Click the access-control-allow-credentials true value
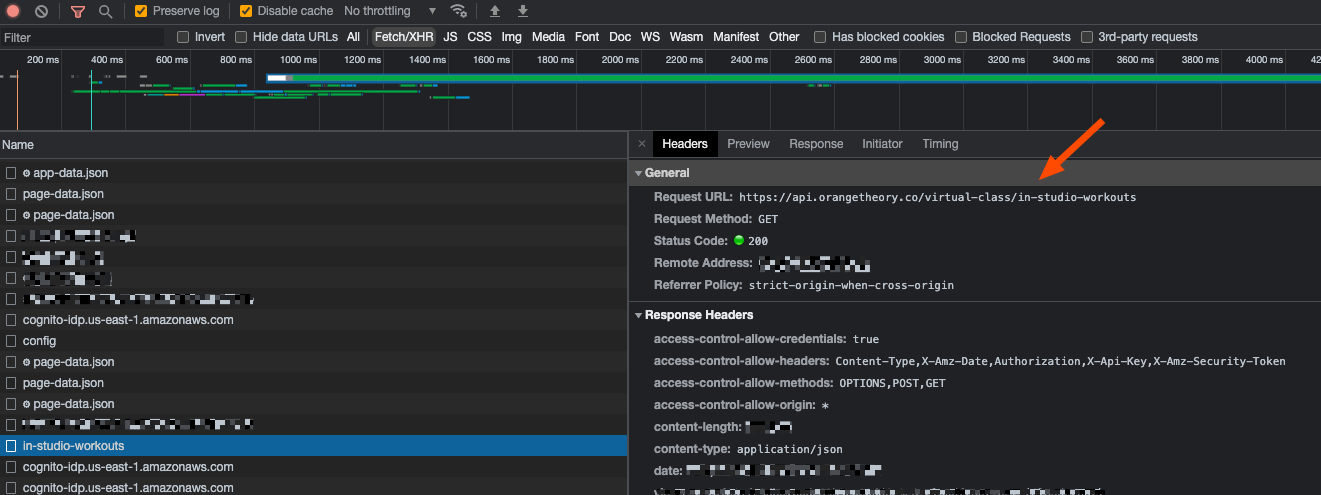This screenshot has width=1321, height=495. [866, 339]
